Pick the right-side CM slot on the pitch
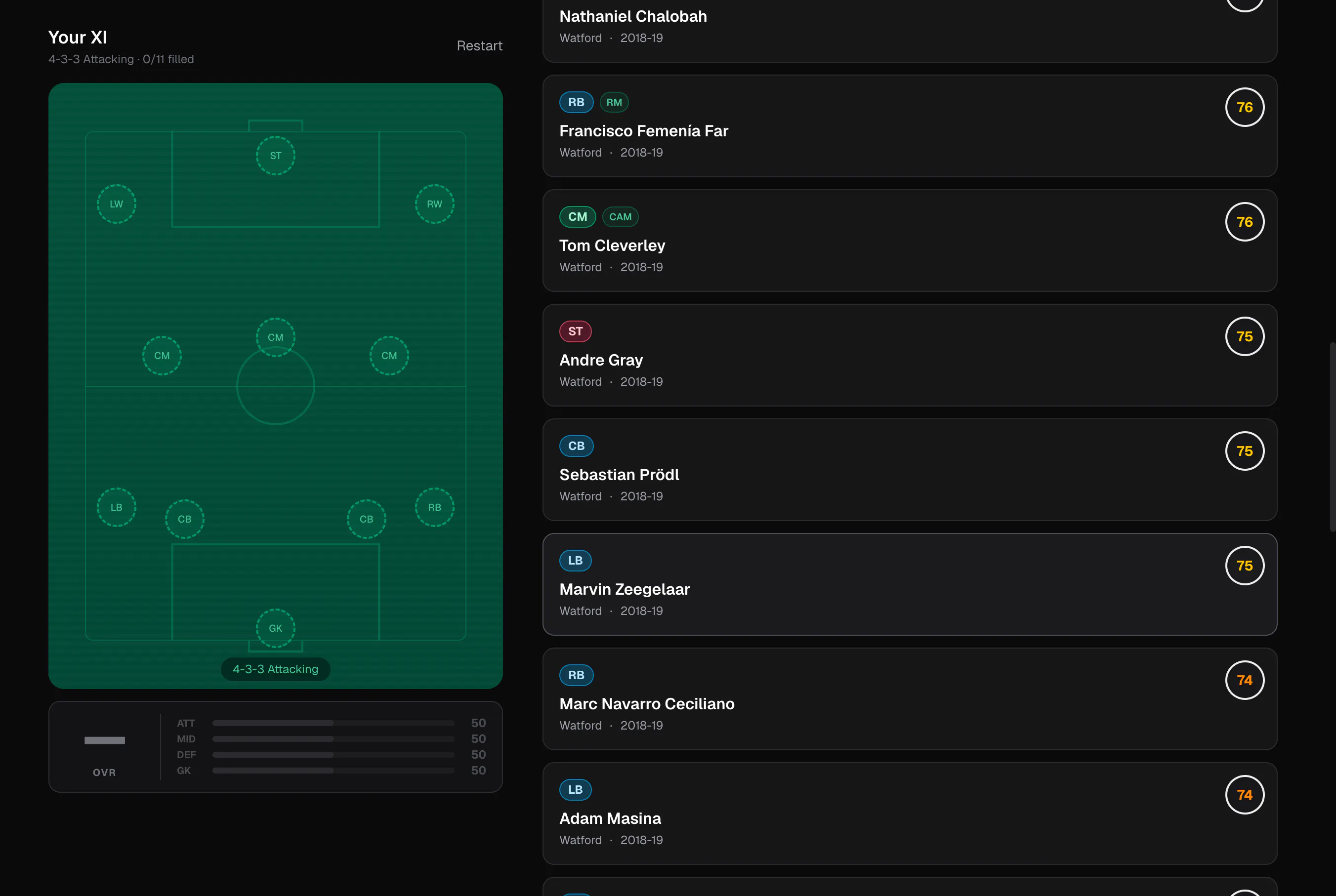 [389, 356]
